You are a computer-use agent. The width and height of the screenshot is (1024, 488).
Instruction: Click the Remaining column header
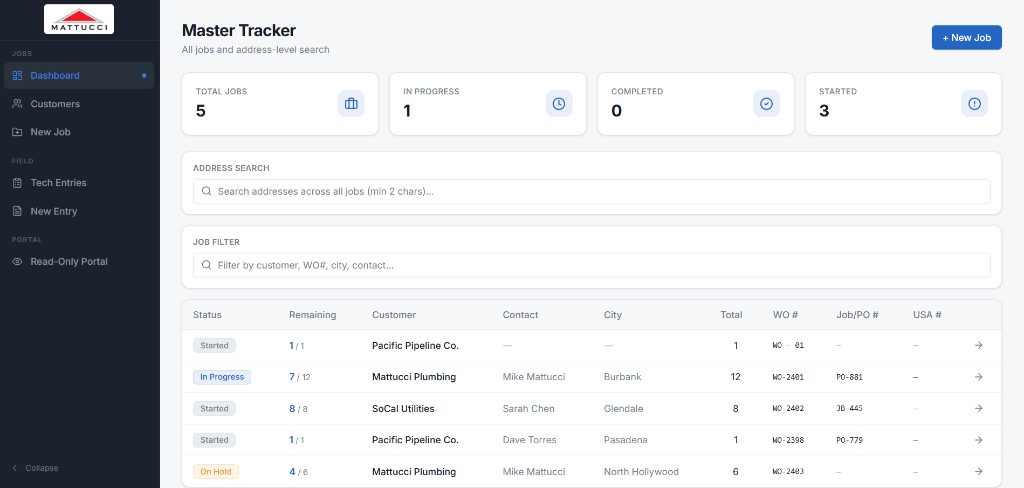313,315
